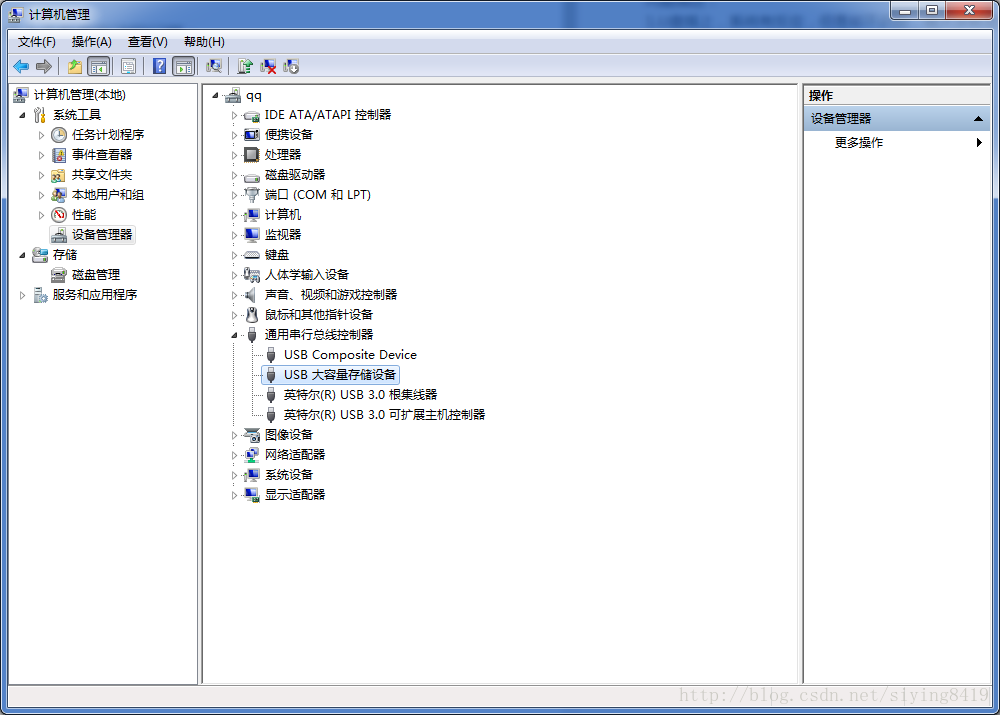Click the Performance monitor icon
This screenshot has height=715, width=1000.
click(x=59, y=215)
